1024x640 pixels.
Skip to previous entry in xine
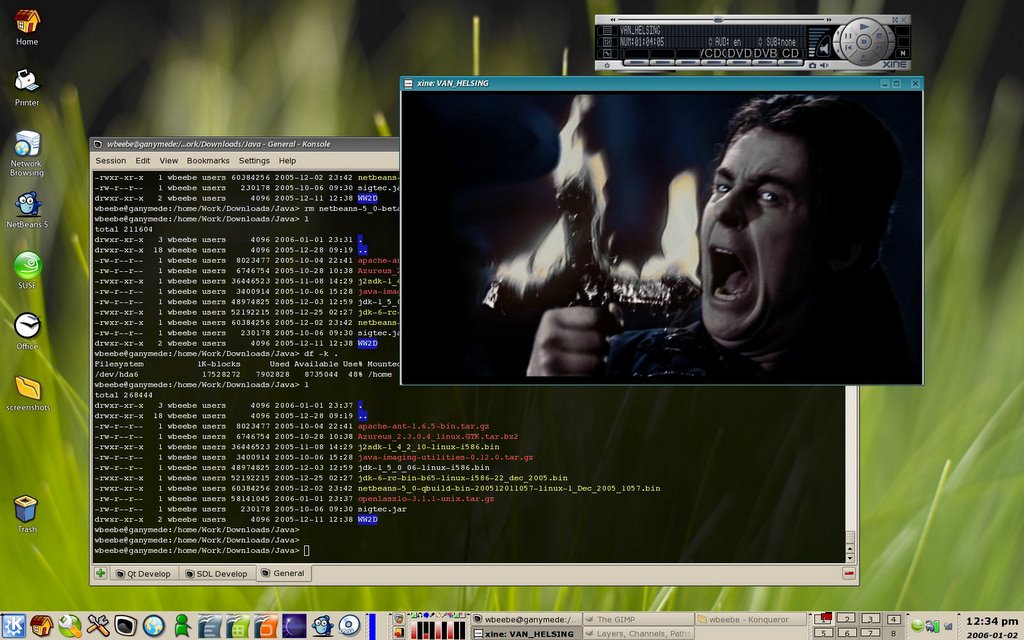point(848,47)
